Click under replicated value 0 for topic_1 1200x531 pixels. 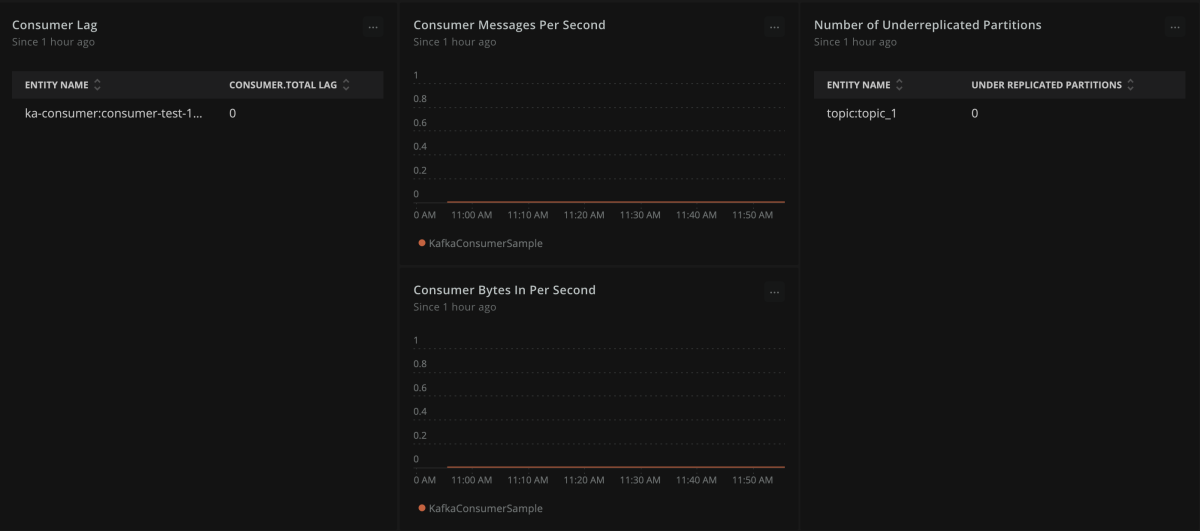coord(975,114)
